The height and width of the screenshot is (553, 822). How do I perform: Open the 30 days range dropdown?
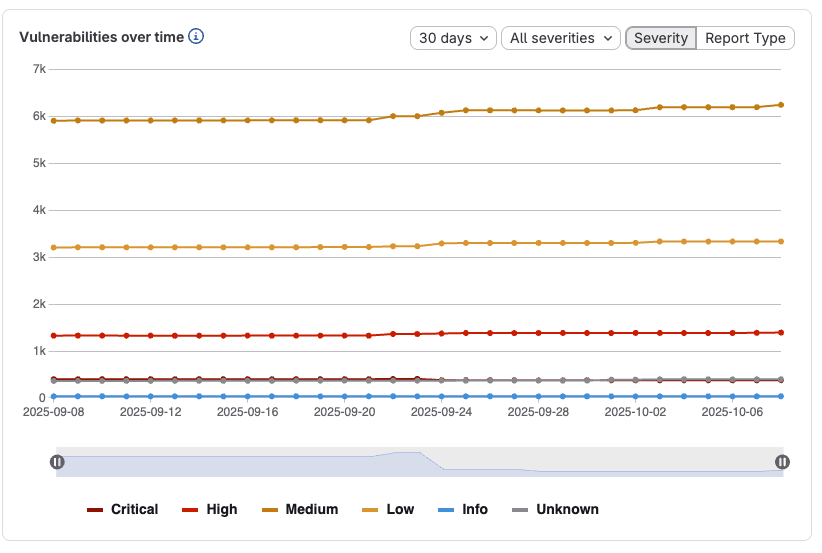453,38
